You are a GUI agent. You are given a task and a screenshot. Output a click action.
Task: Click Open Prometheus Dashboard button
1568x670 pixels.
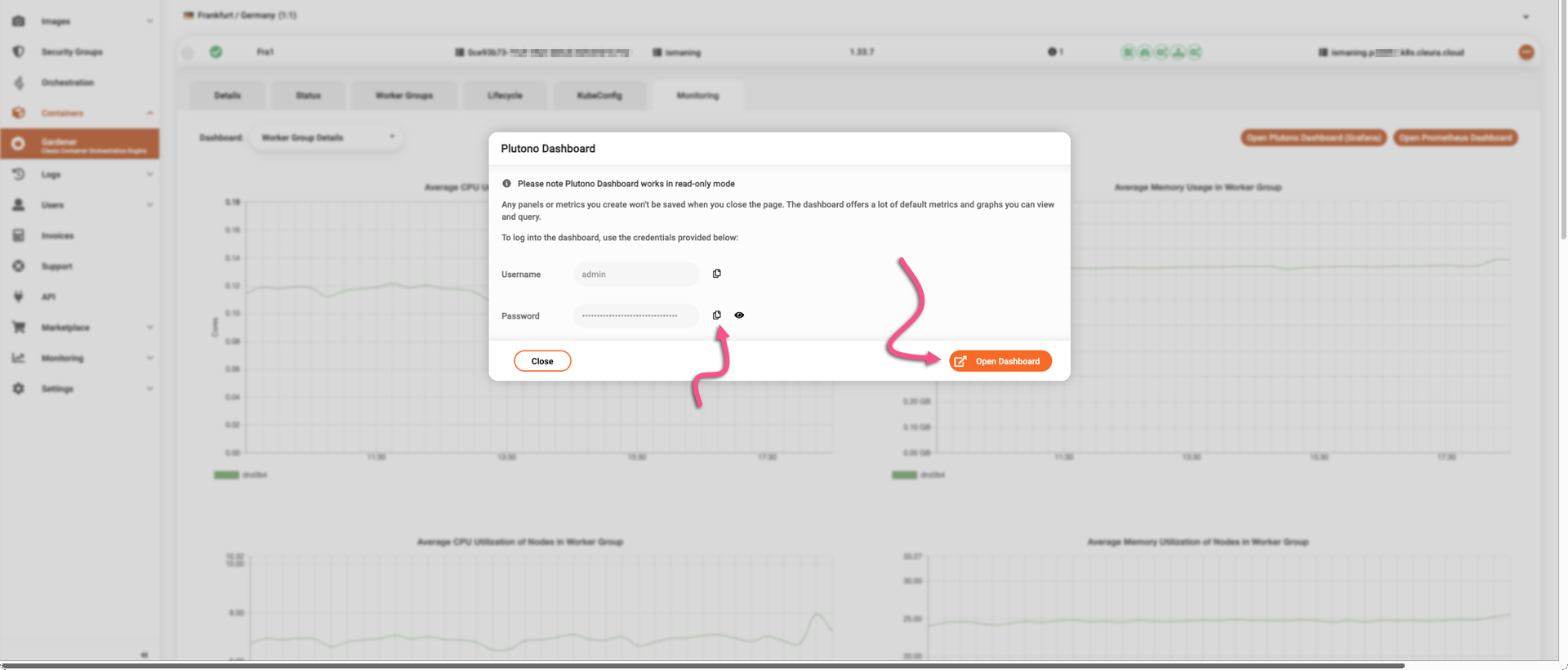point(1454,138)
